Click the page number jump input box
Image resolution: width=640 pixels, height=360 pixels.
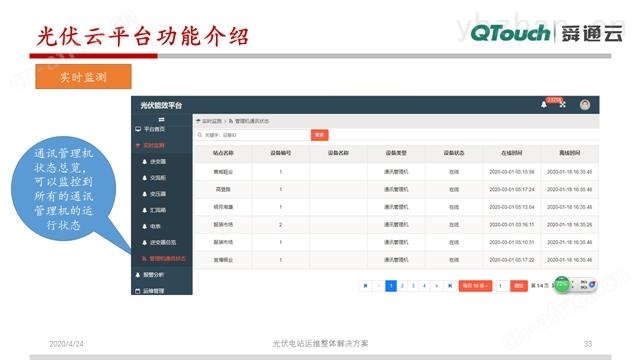tap(501, 286)
